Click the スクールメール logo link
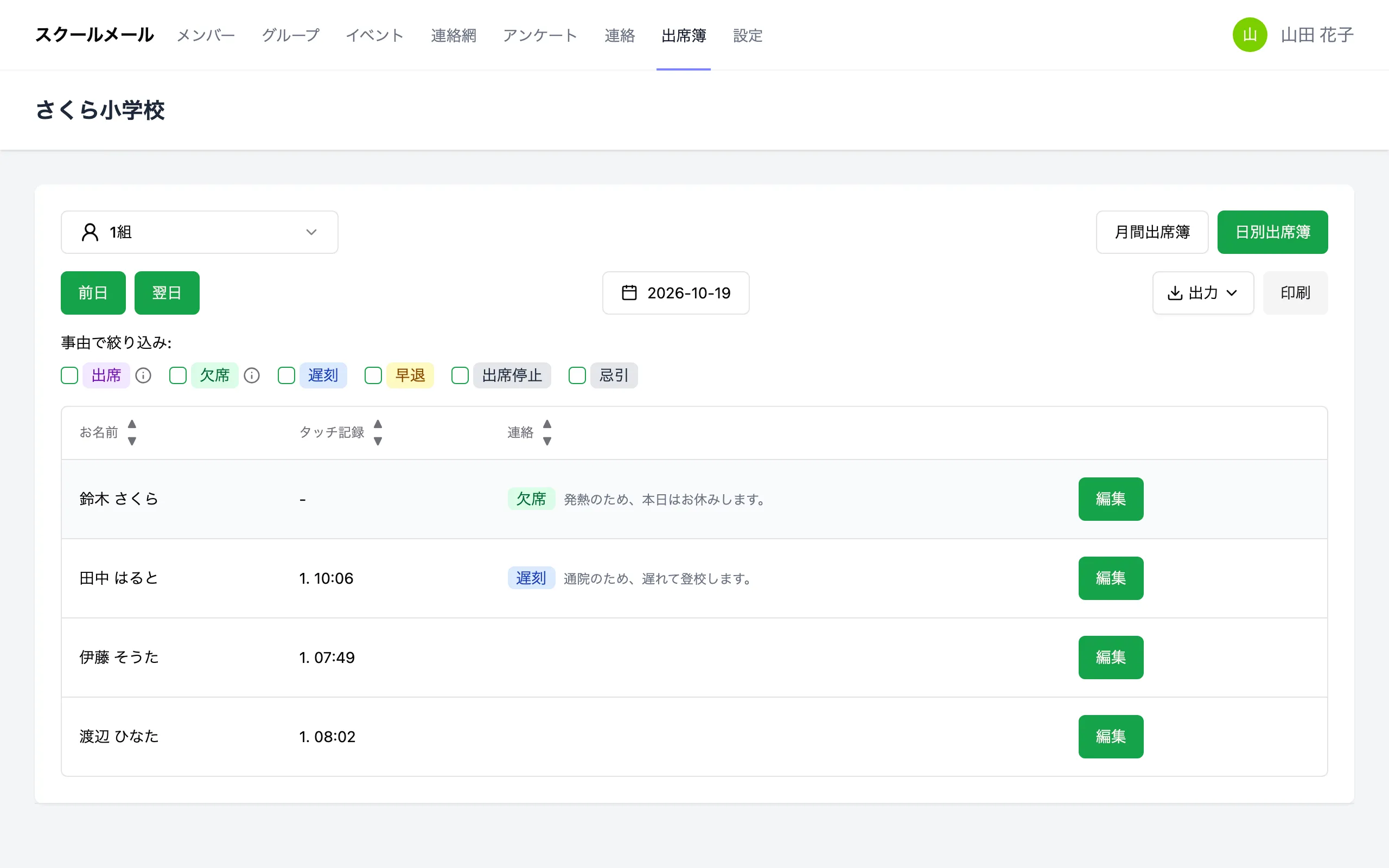1389x868 pixels. 95,35
